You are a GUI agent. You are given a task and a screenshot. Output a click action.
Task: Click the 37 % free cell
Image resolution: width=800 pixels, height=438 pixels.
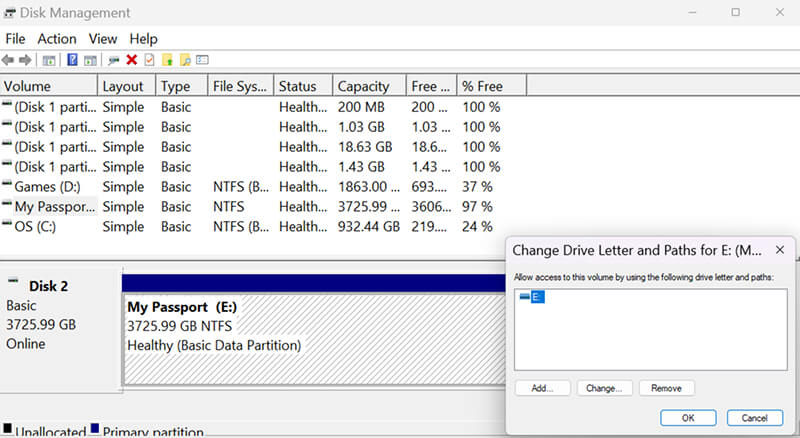(477, 187)
